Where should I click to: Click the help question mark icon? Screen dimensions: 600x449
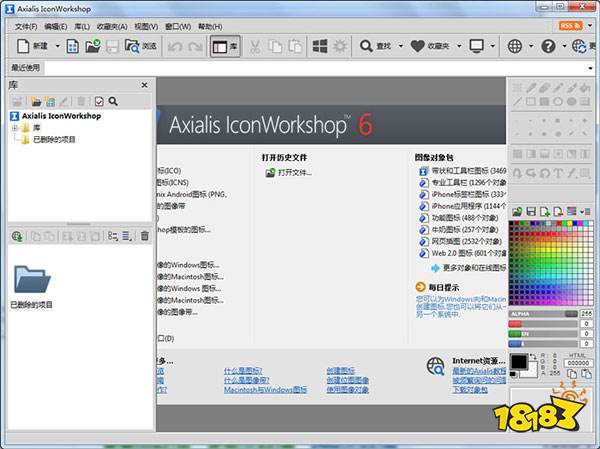click(x=548, y=46)
